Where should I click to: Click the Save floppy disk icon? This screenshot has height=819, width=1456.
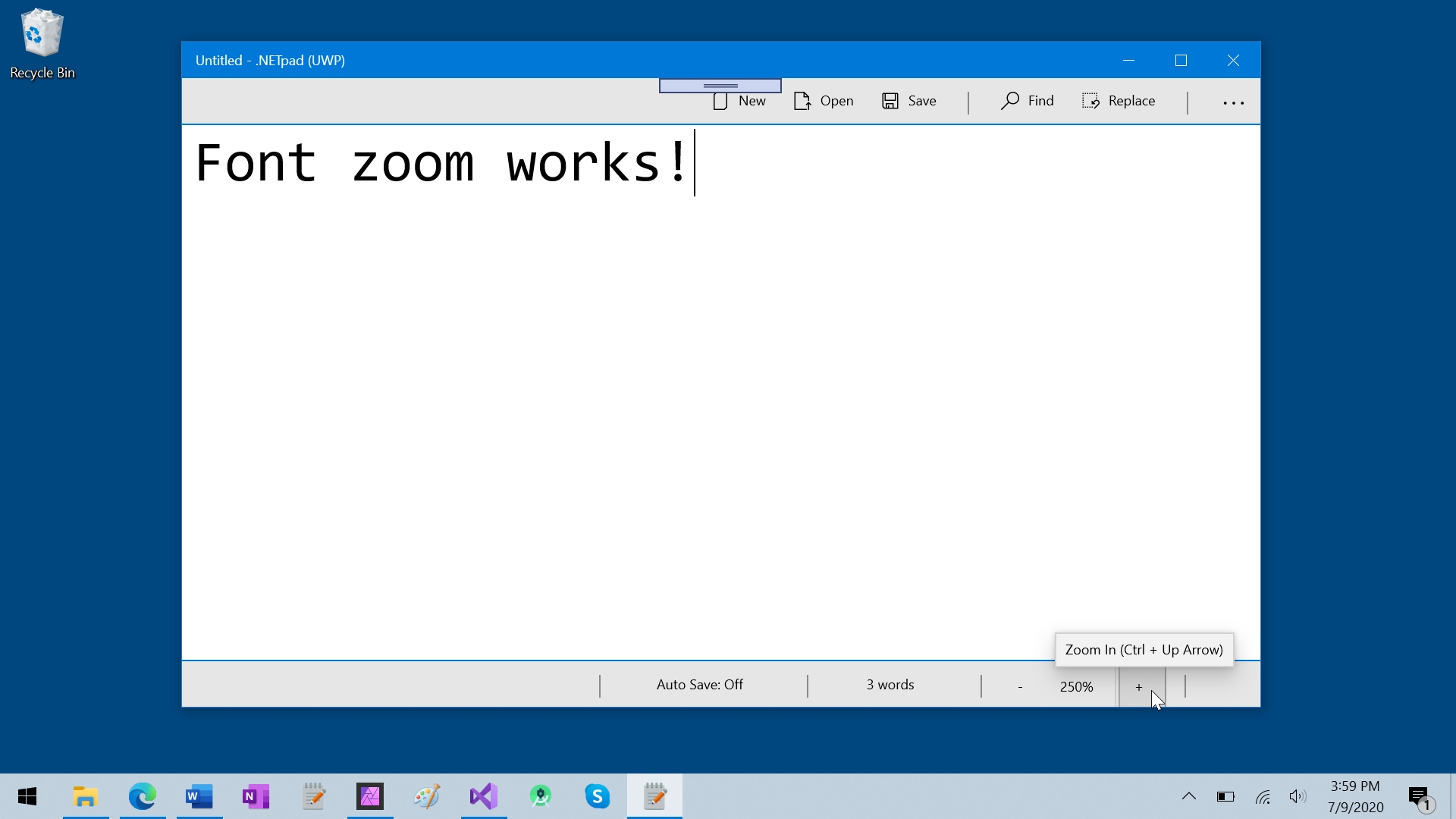pos(890,101)
